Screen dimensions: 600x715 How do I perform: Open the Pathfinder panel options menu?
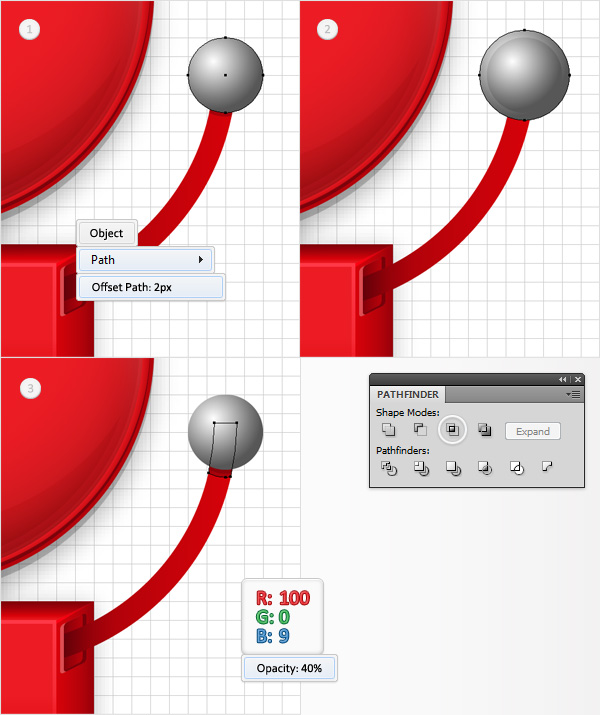(573, 394)
